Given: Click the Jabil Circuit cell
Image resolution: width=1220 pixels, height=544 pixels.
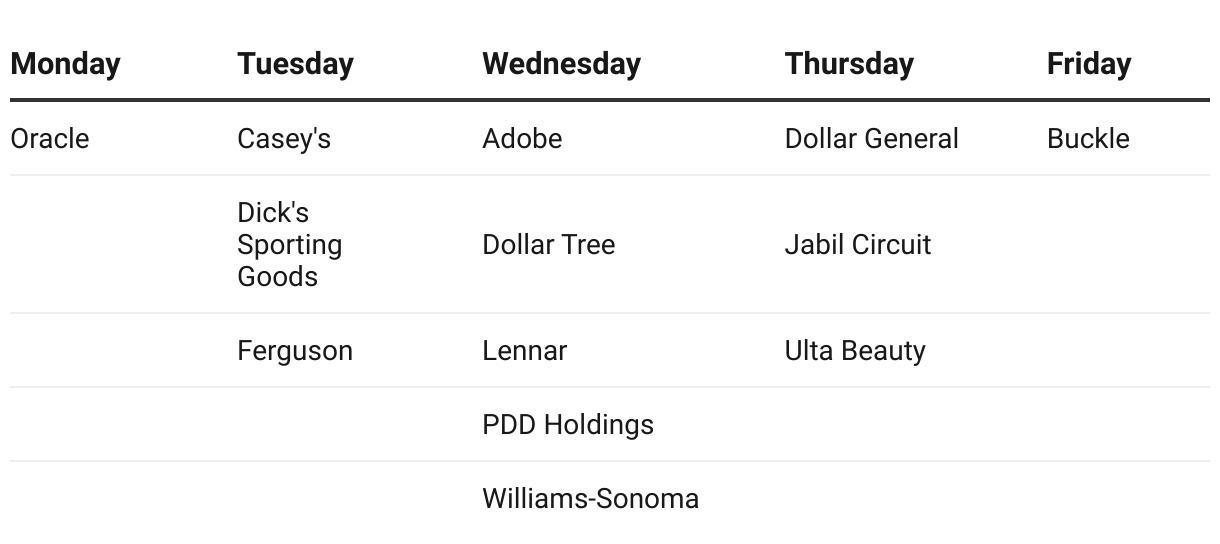Looking at the screenshot, I should 858,244.
